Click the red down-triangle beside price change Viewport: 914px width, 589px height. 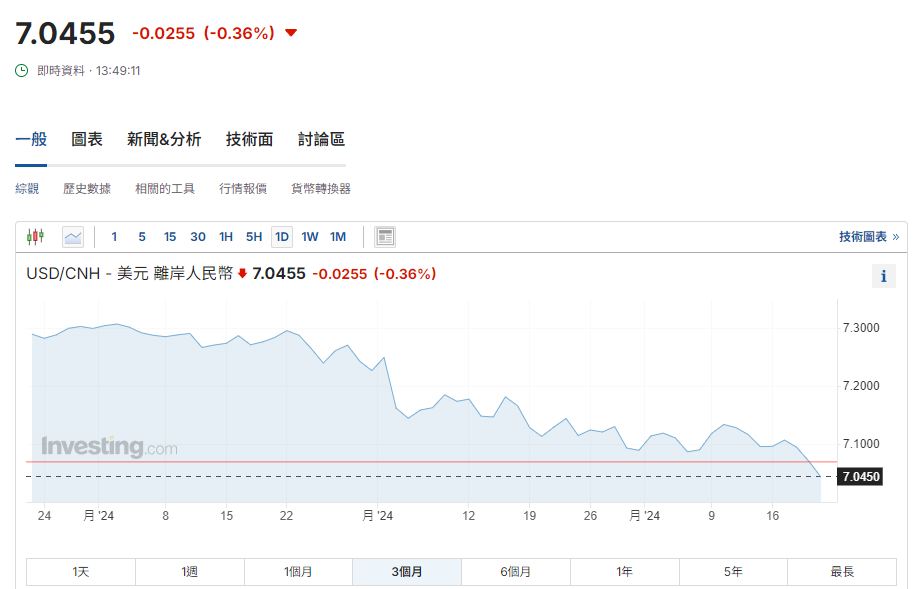tap(291, 33)
